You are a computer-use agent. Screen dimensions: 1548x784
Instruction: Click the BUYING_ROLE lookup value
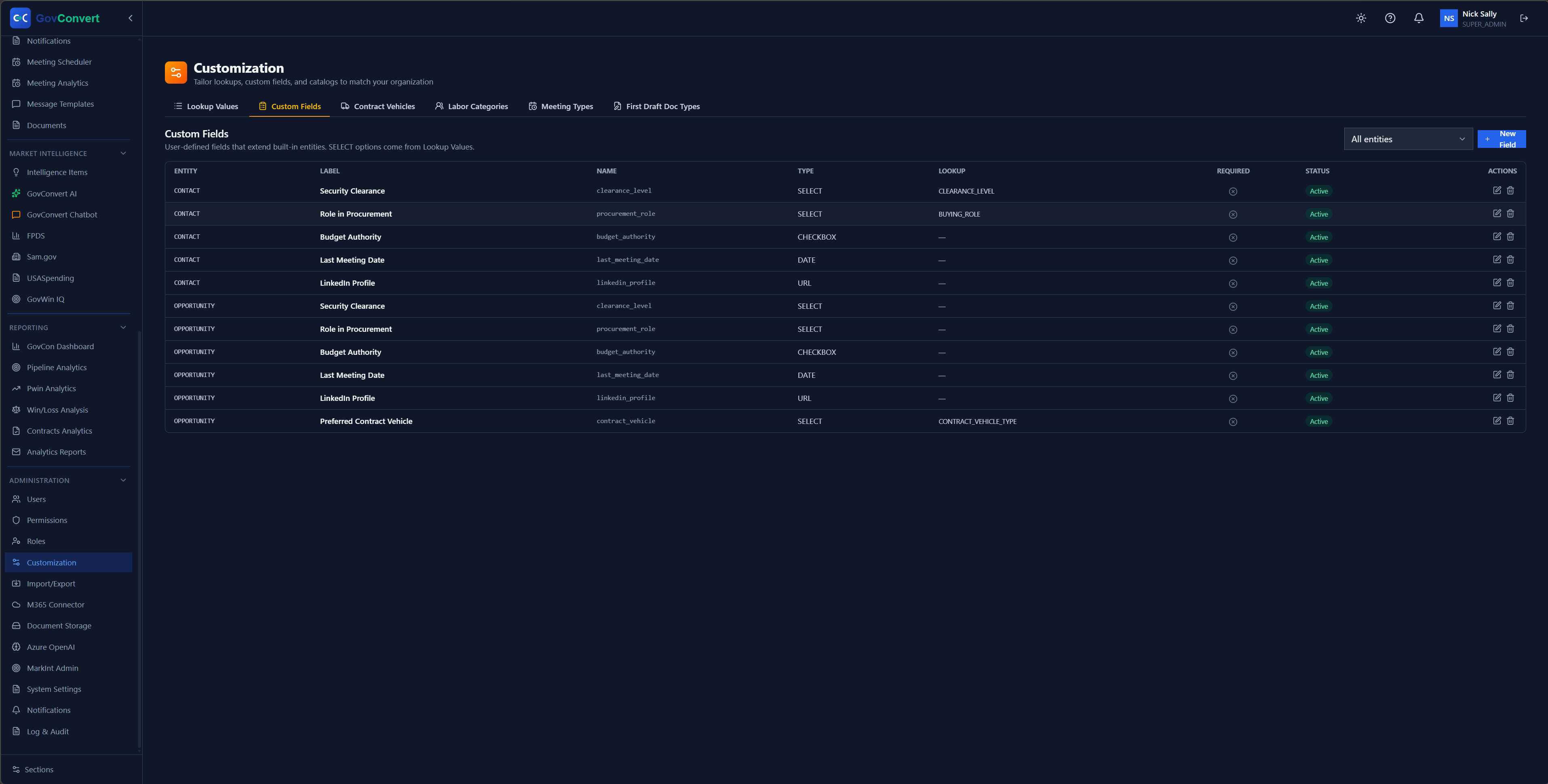pyautogui.click(x=959, y=215)
